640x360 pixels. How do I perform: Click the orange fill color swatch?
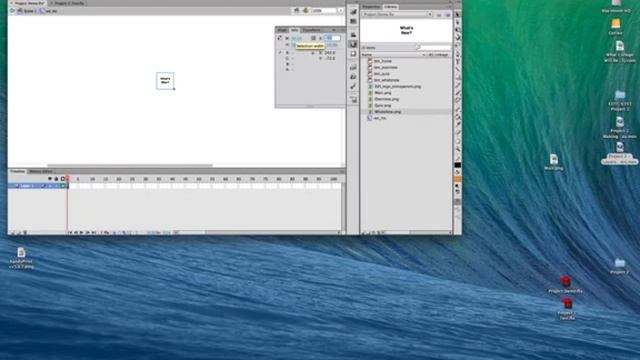[x=458, y=179]
